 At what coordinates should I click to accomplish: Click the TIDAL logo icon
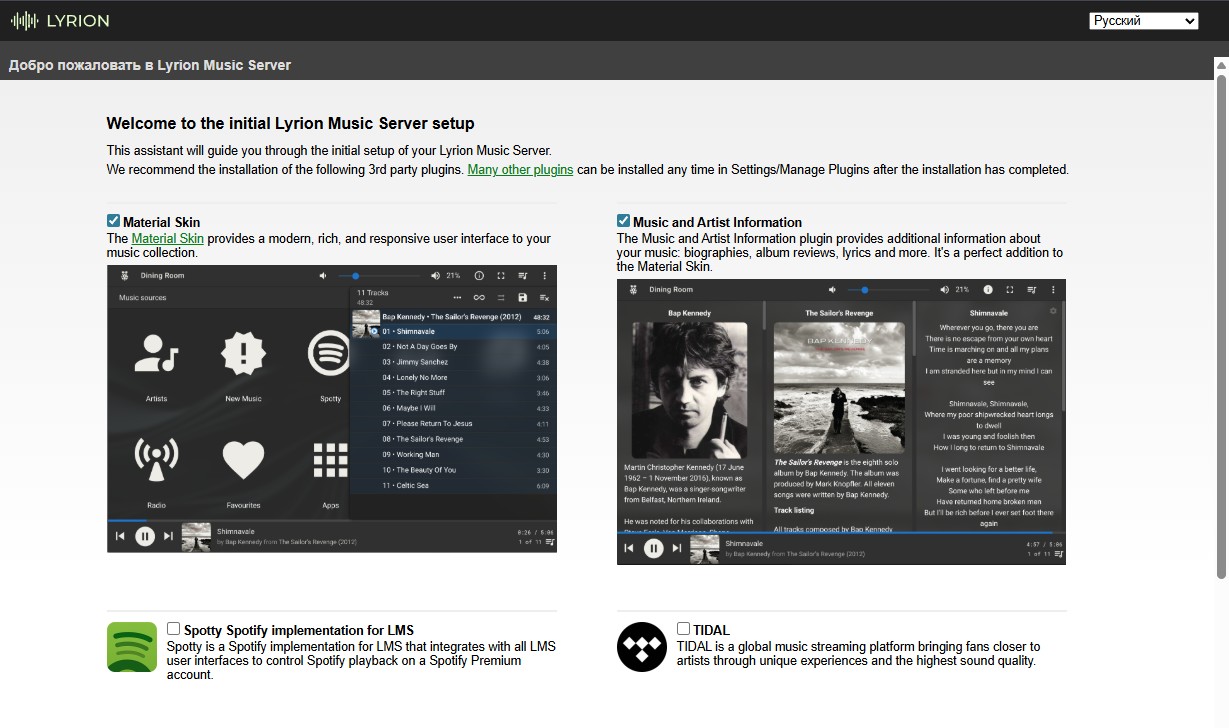pyautogui.click(x=642, y=647)
